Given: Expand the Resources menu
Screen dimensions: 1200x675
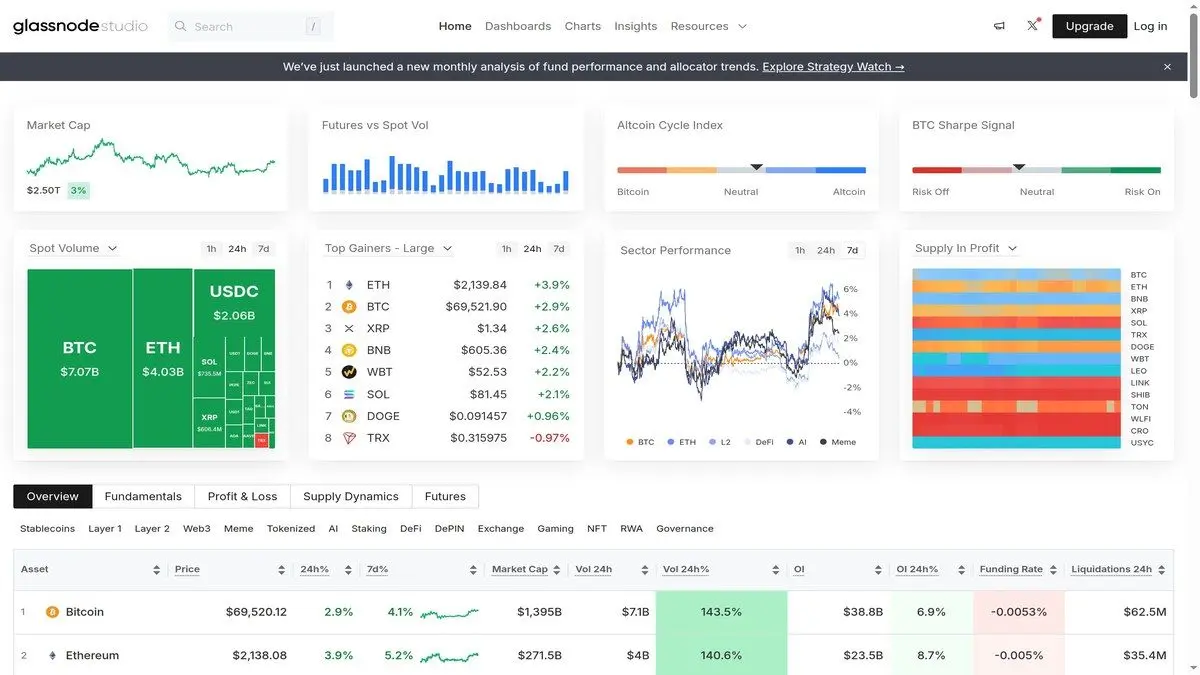Looking at the screenshot, I should 709,26.
